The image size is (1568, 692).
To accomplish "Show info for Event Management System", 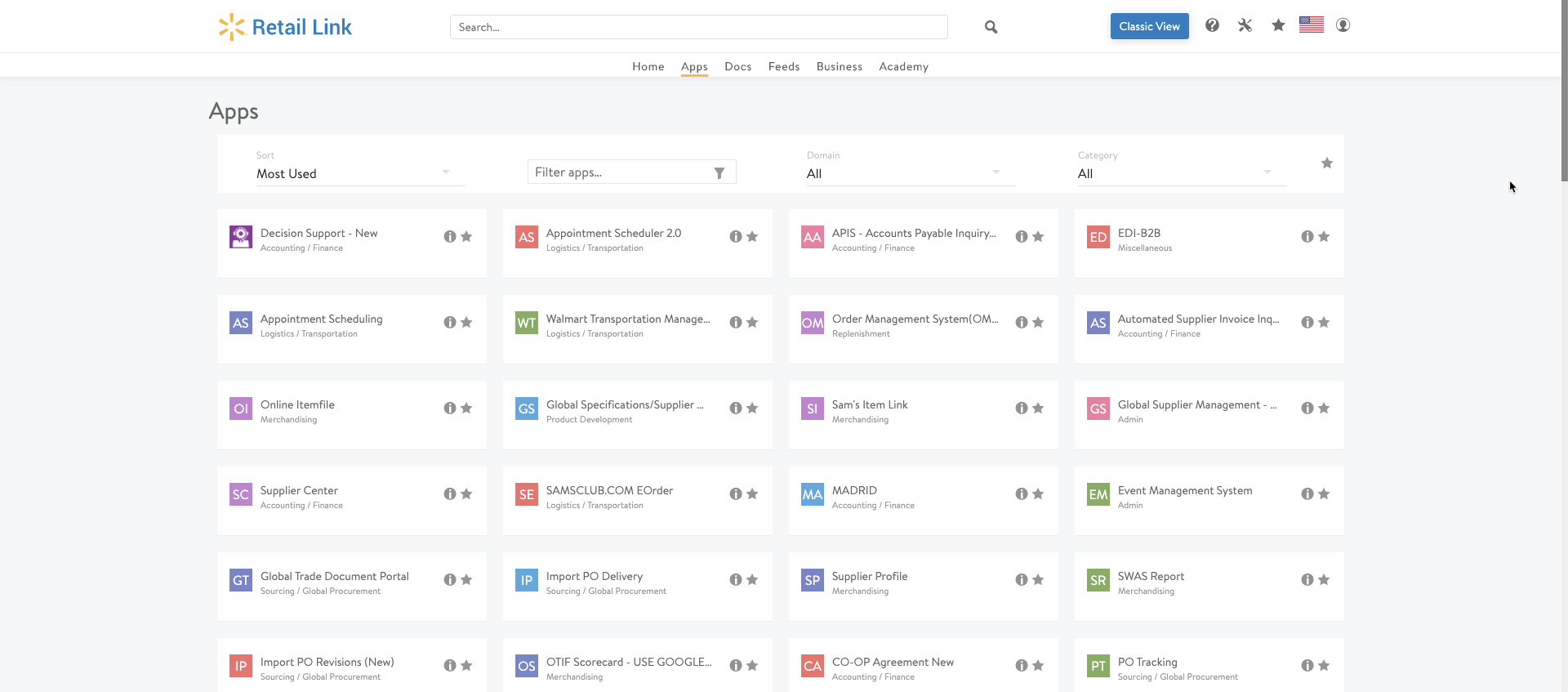I will pos(1307,493).
